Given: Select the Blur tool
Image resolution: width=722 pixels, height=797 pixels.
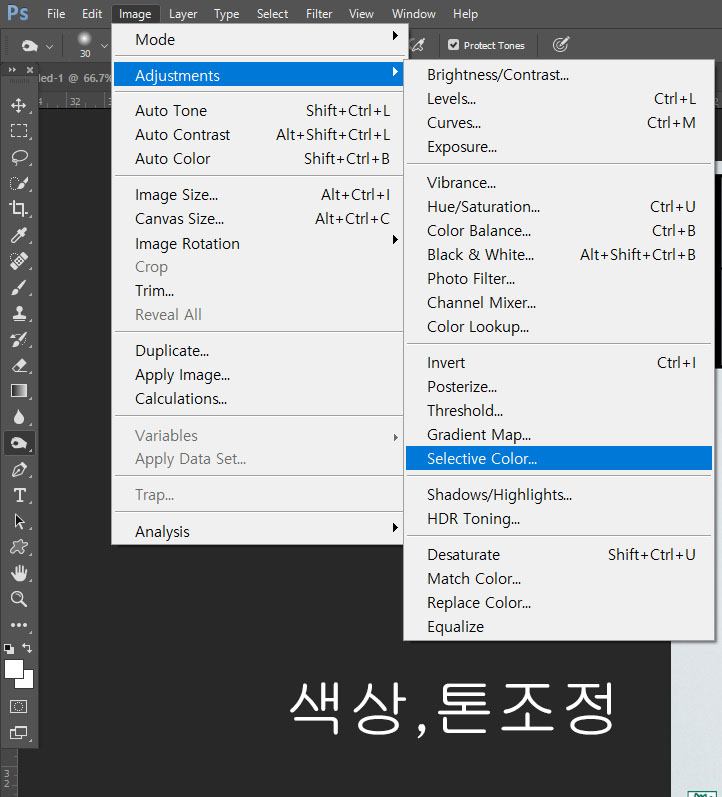Looking at the screenshot, I should (19, 417).
